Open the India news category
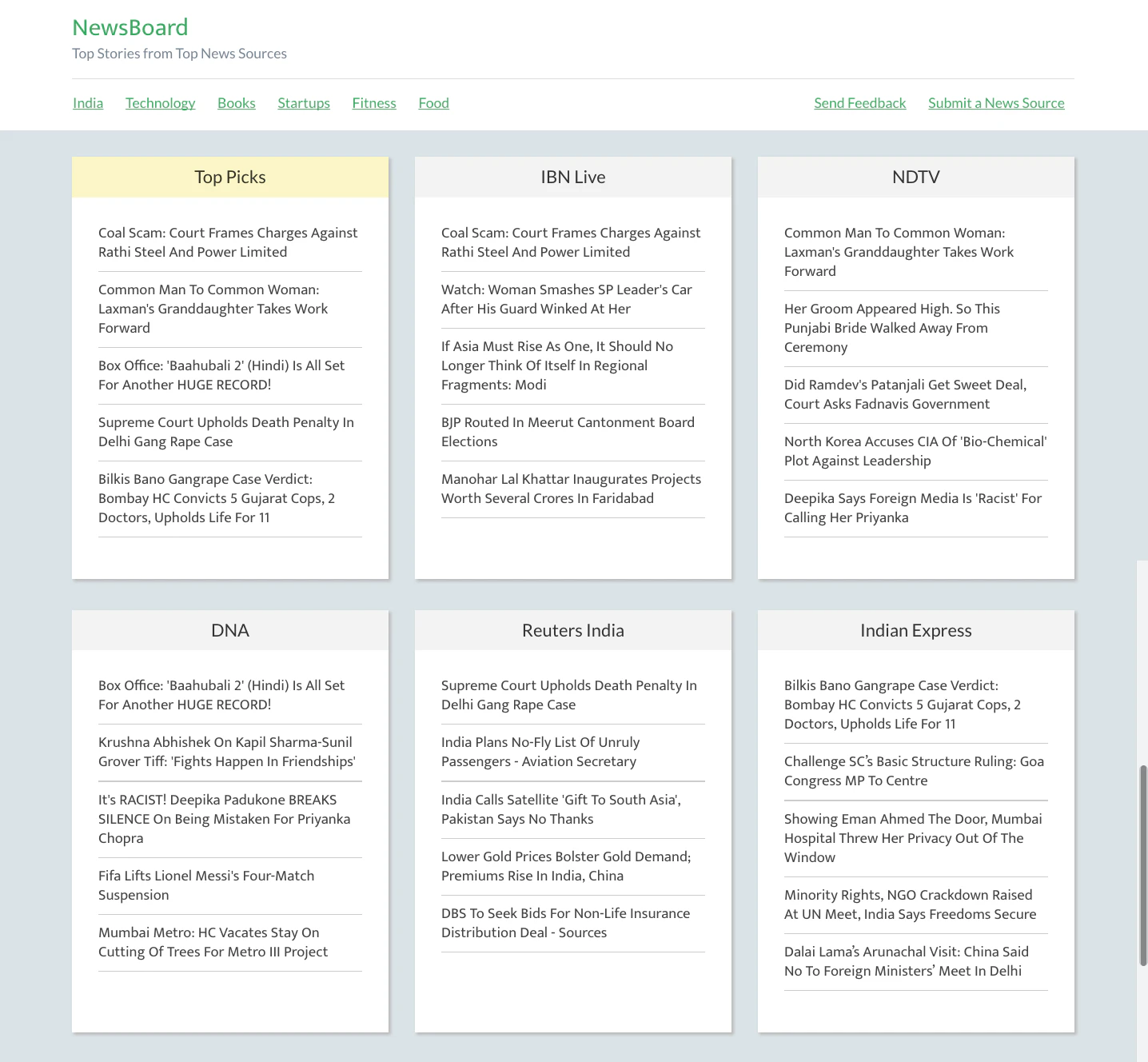 87,102
